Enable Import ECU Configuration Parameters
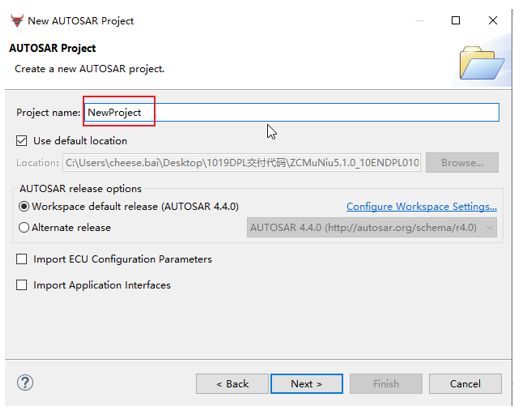This screenshot has height=415, width=516. pos(22,259)
